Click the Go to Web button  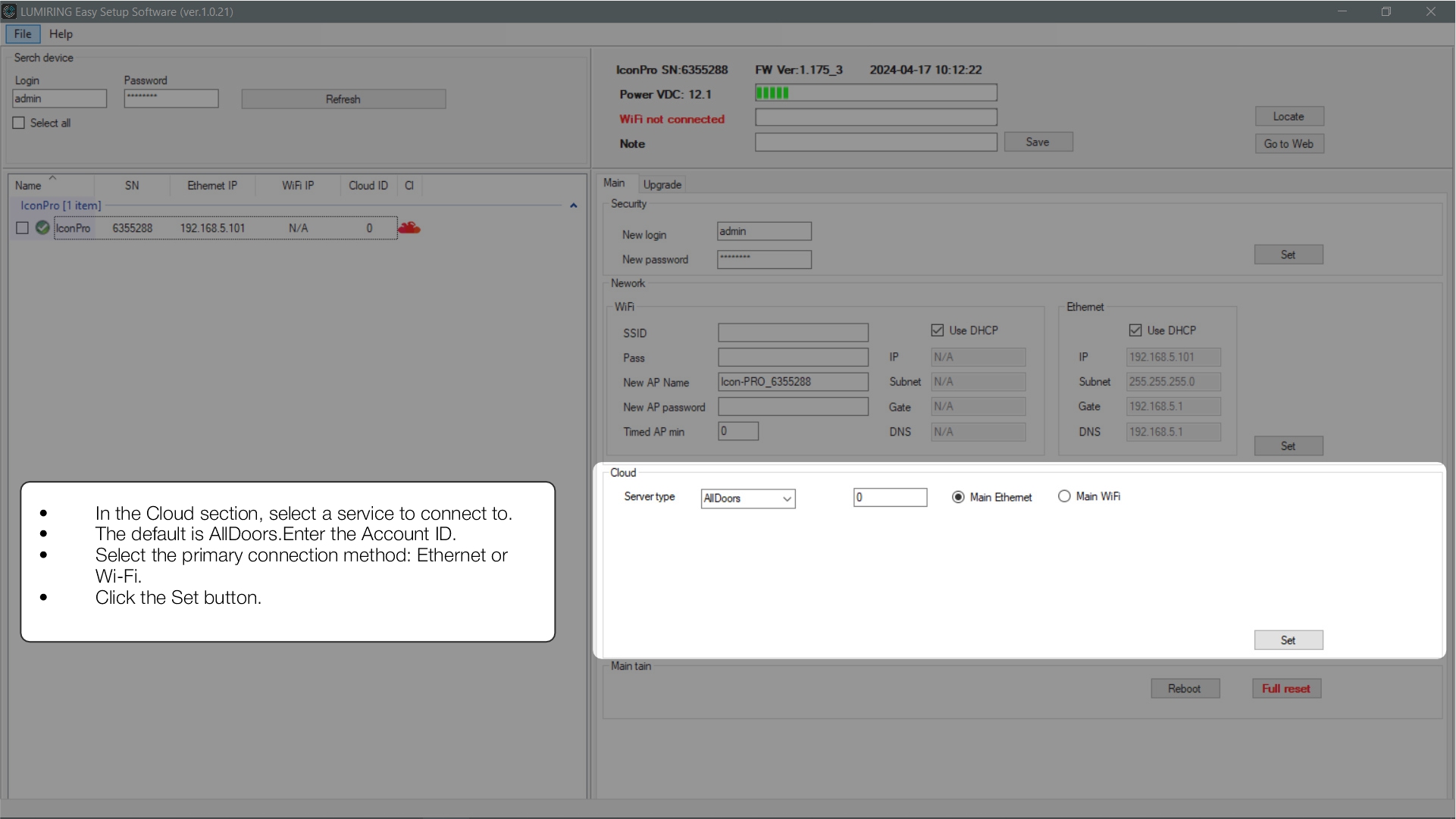pyautogui.click(x=1288, y=144)
